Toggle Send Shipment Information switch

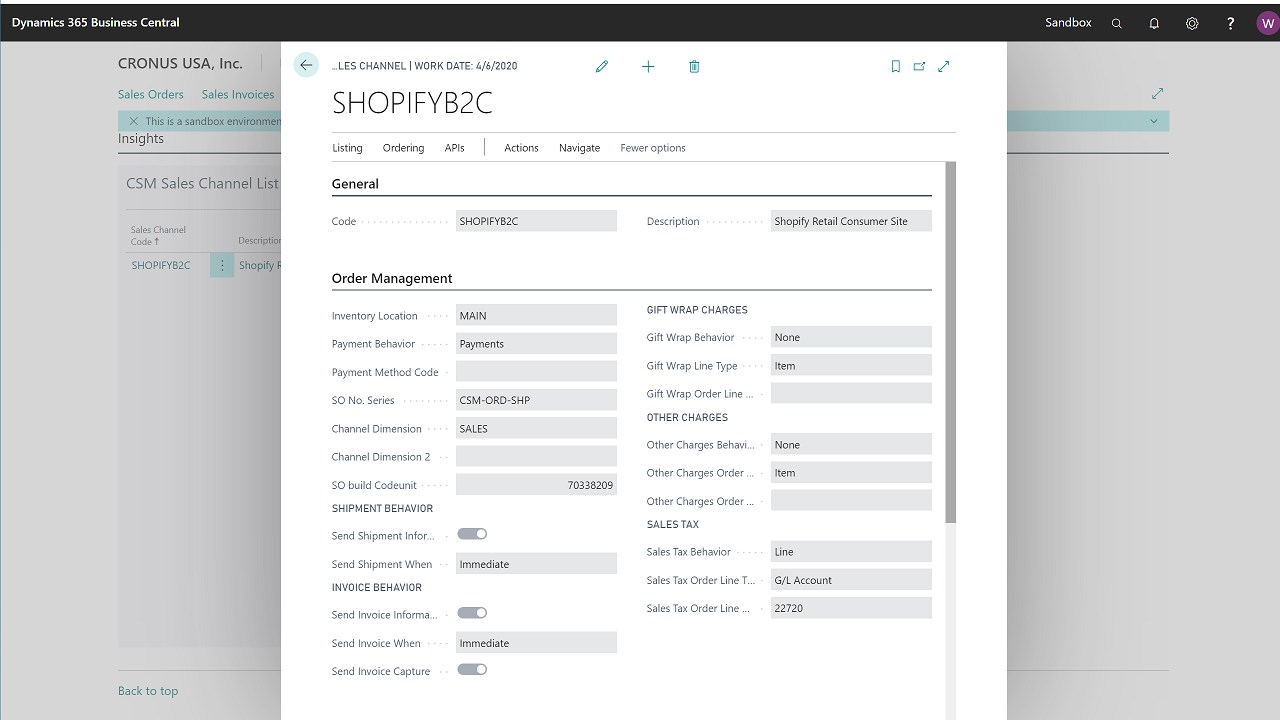point(472,534)
